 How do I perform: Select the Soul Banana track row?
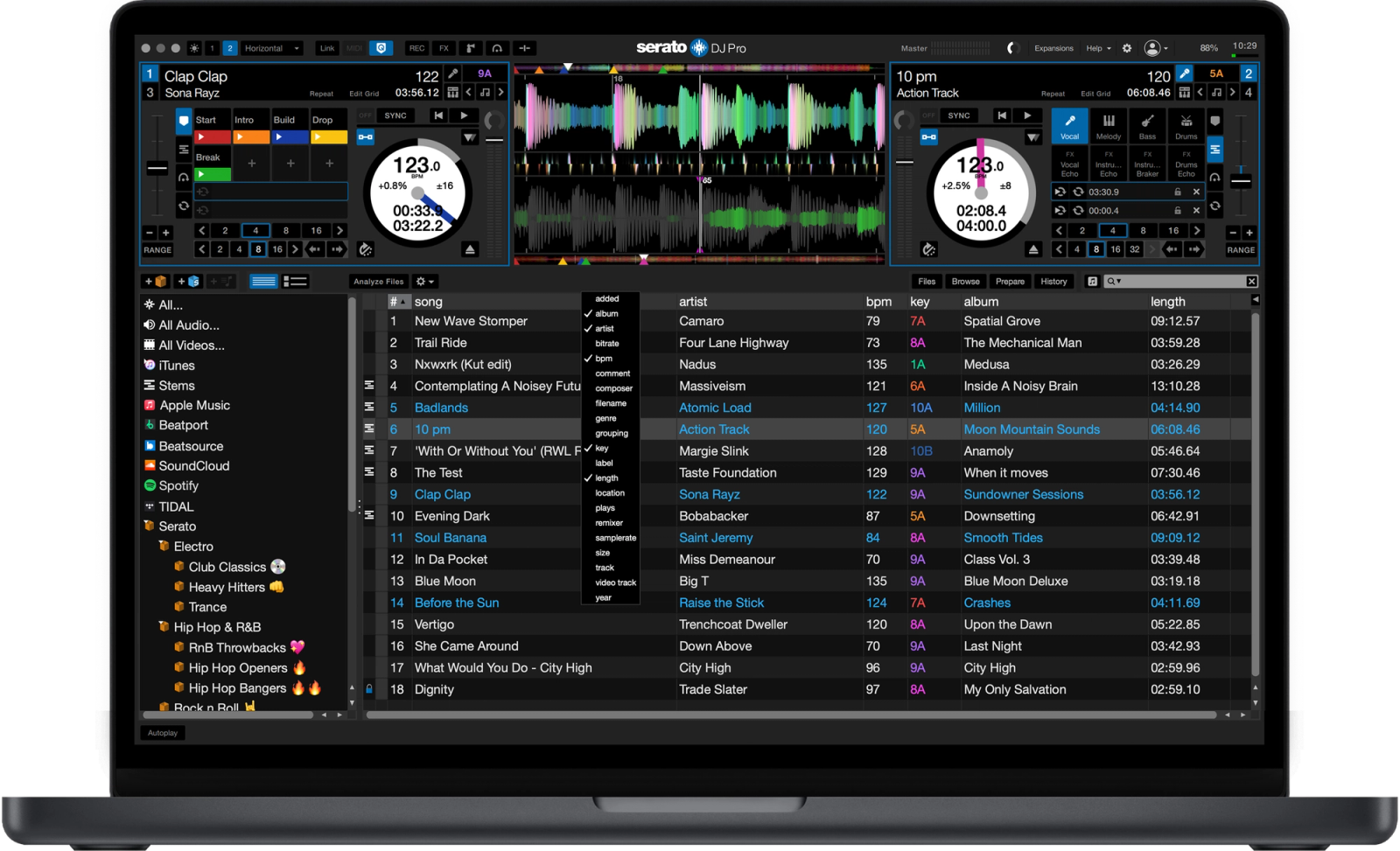click(809, 538)
